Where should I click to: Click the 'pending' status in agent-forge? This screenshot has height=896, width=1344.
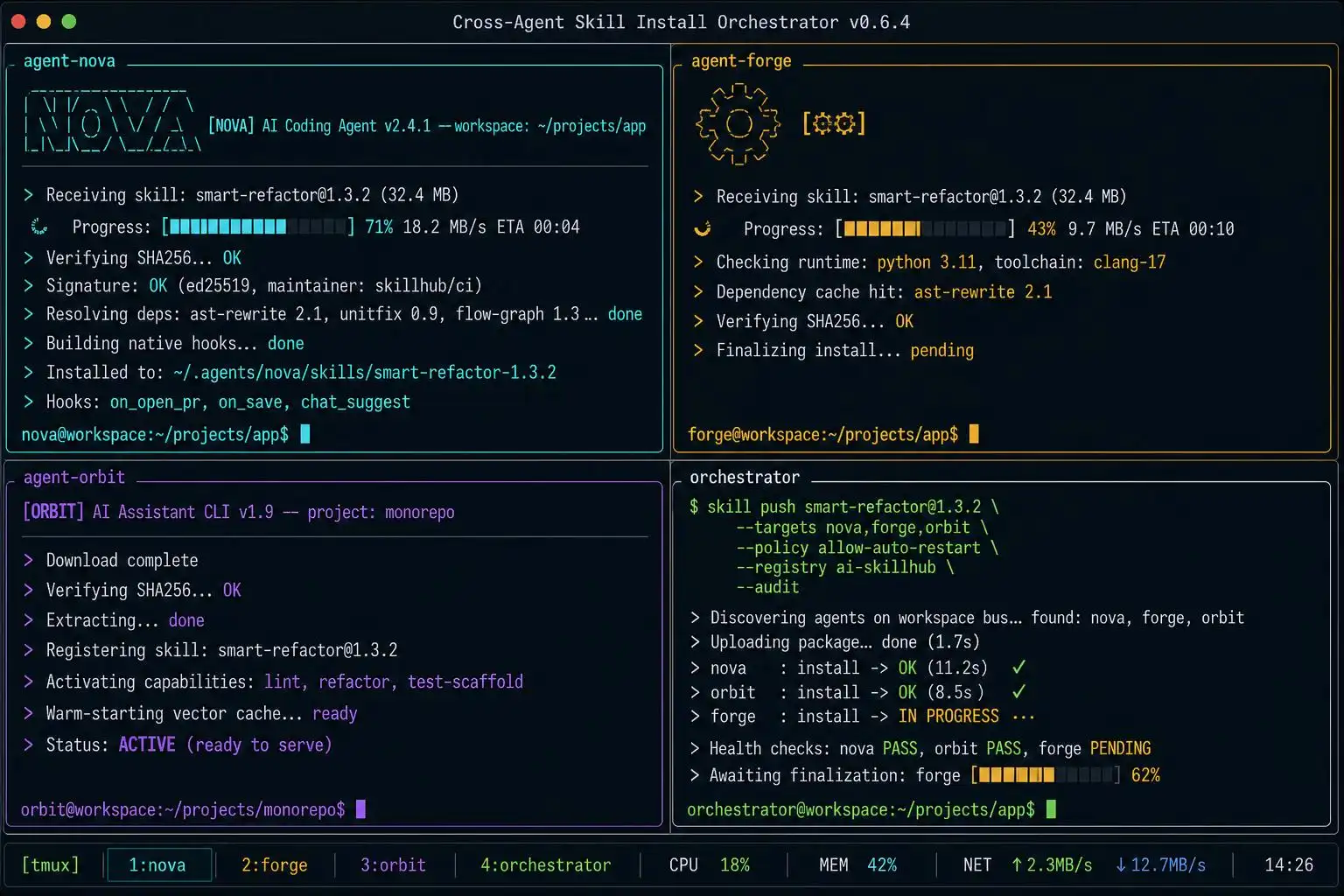pos(941,350)
